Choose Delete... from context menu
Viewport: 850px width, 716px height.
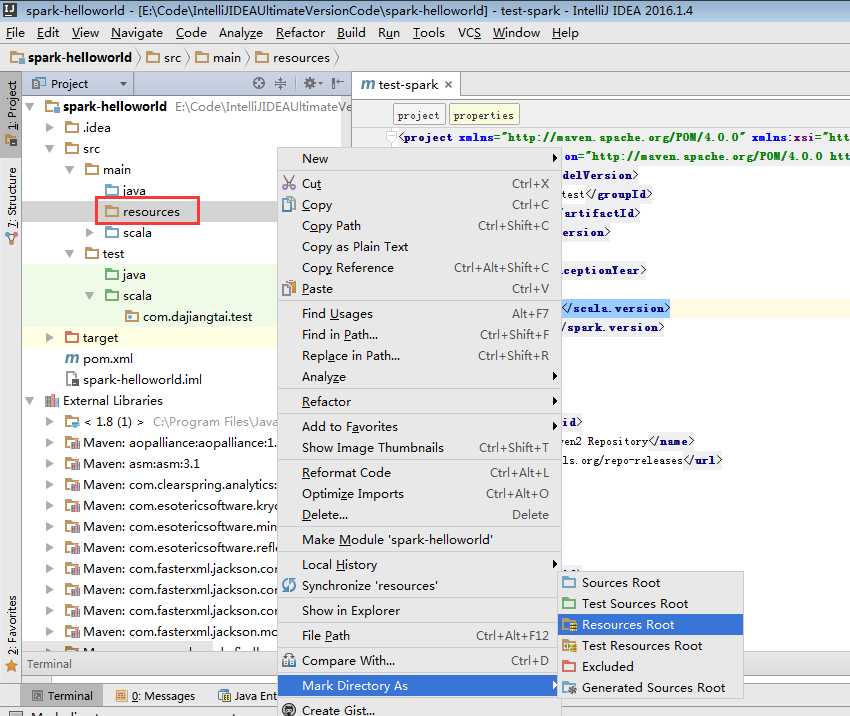click(418, 514)
